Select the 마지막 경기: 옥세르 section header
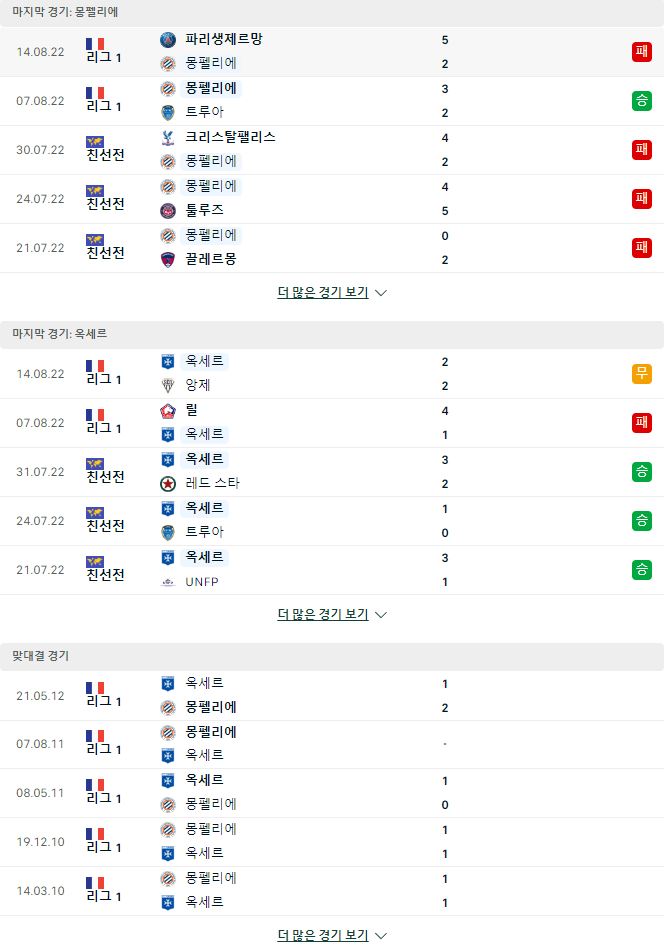 (332, 334)
